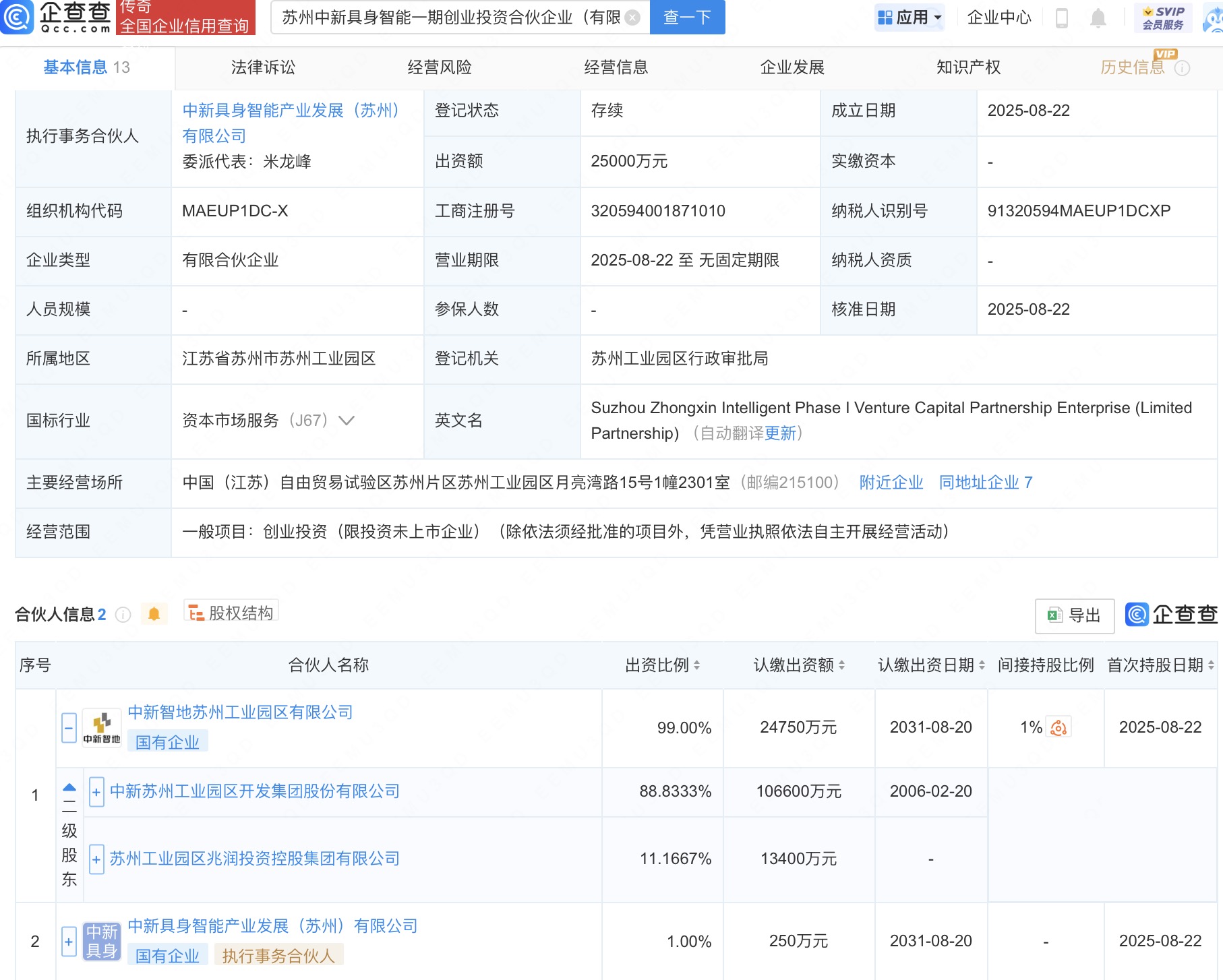Open the notifications bell in header
This screenshot has width=1223, height=980.
click(x=1098, y=18)
